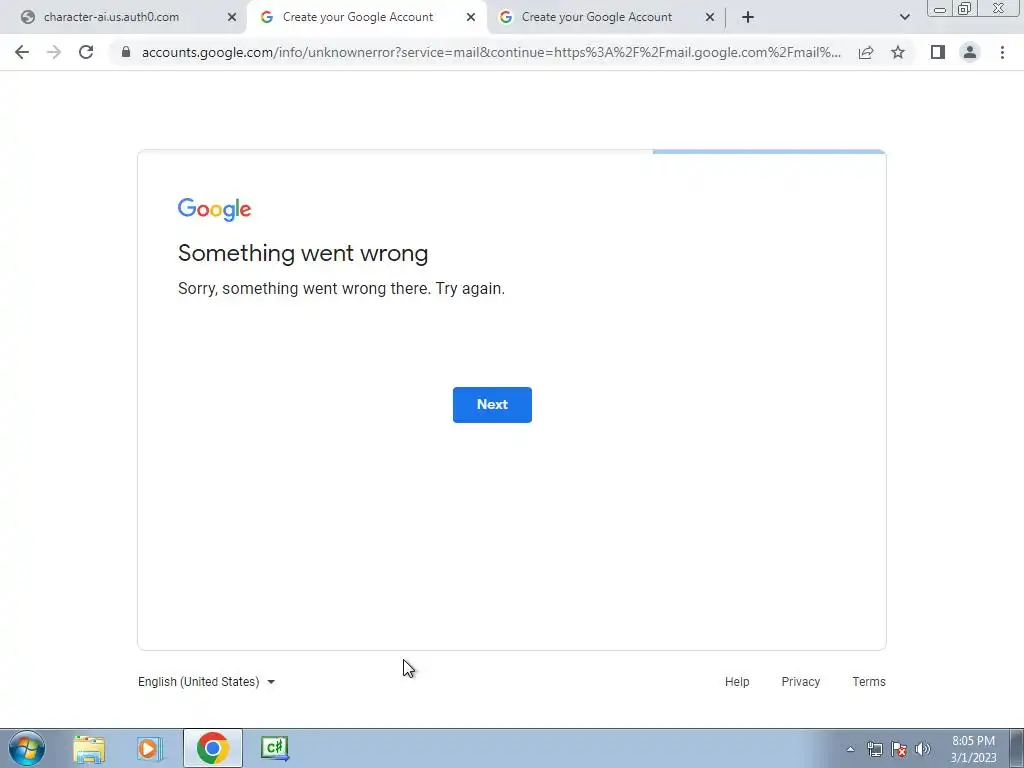Image resolution: width=1024 pixels, height=768 pixels.
Task: Open the Windows Start menu orb
Action: click(x=27, y=748)
